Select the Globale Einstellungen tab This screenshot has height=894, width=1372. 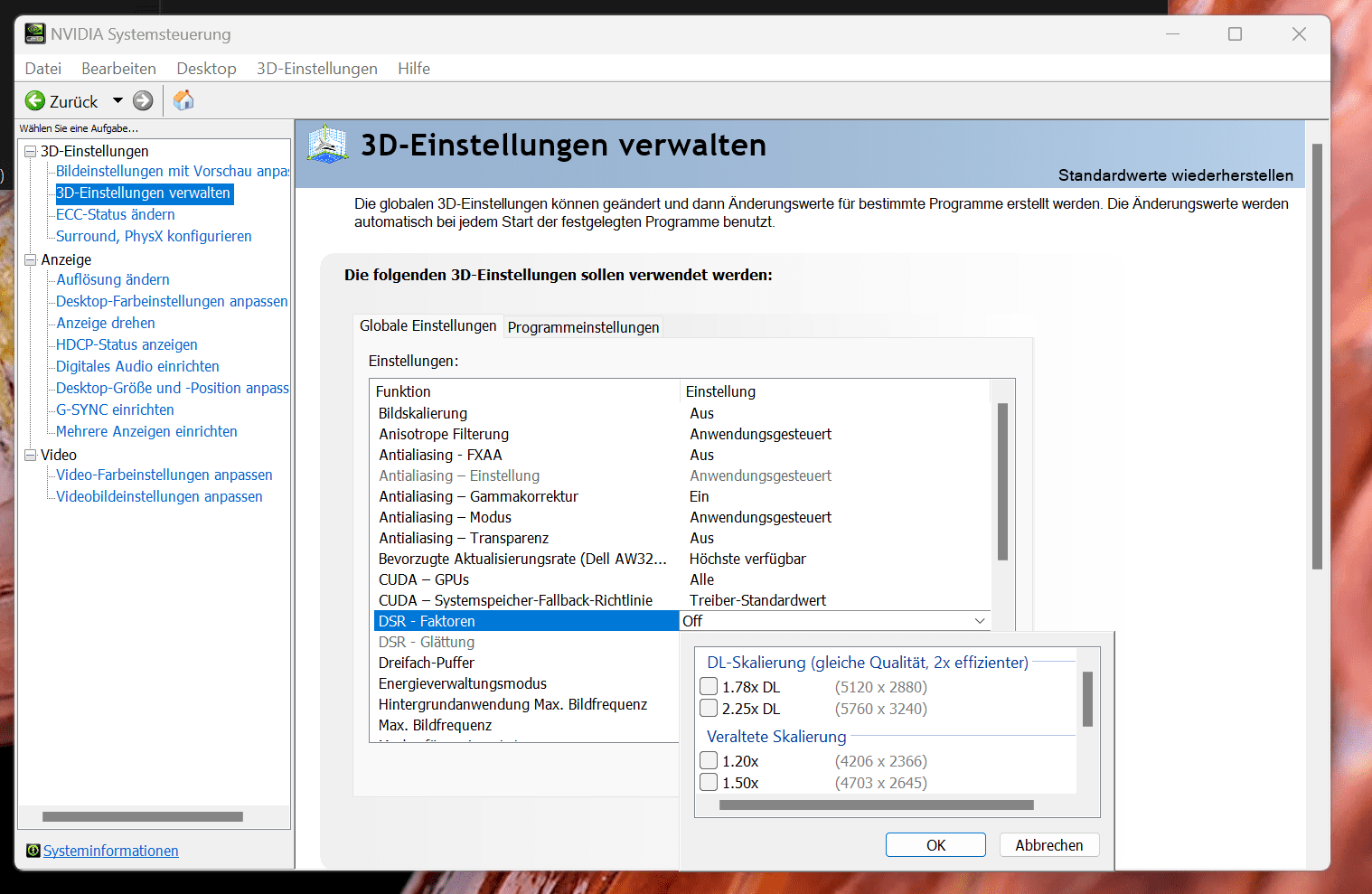428,325
